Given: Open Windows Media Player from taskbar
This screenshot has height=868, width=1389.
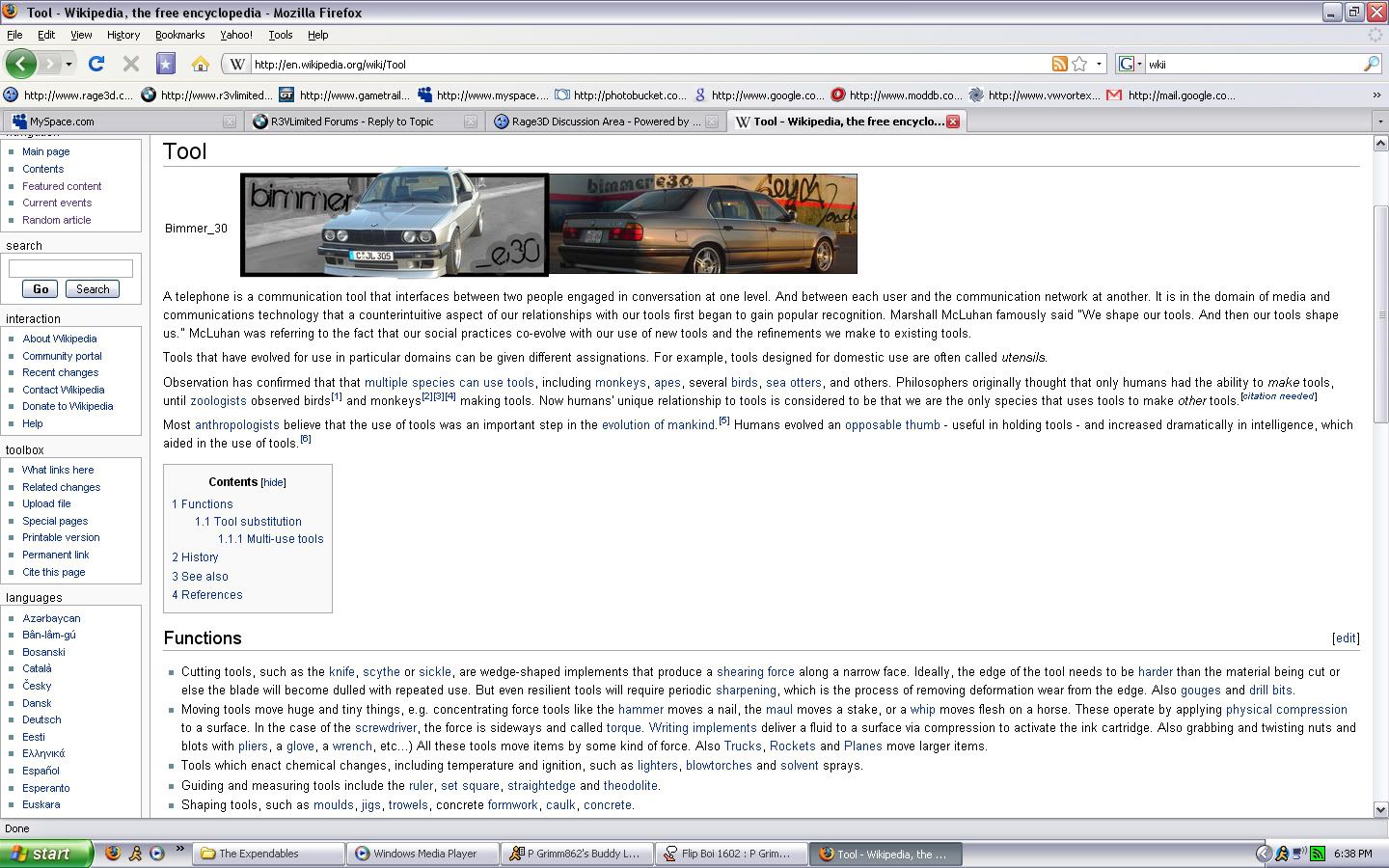Looking at the screenshot, I should click(x=424, y=854).
